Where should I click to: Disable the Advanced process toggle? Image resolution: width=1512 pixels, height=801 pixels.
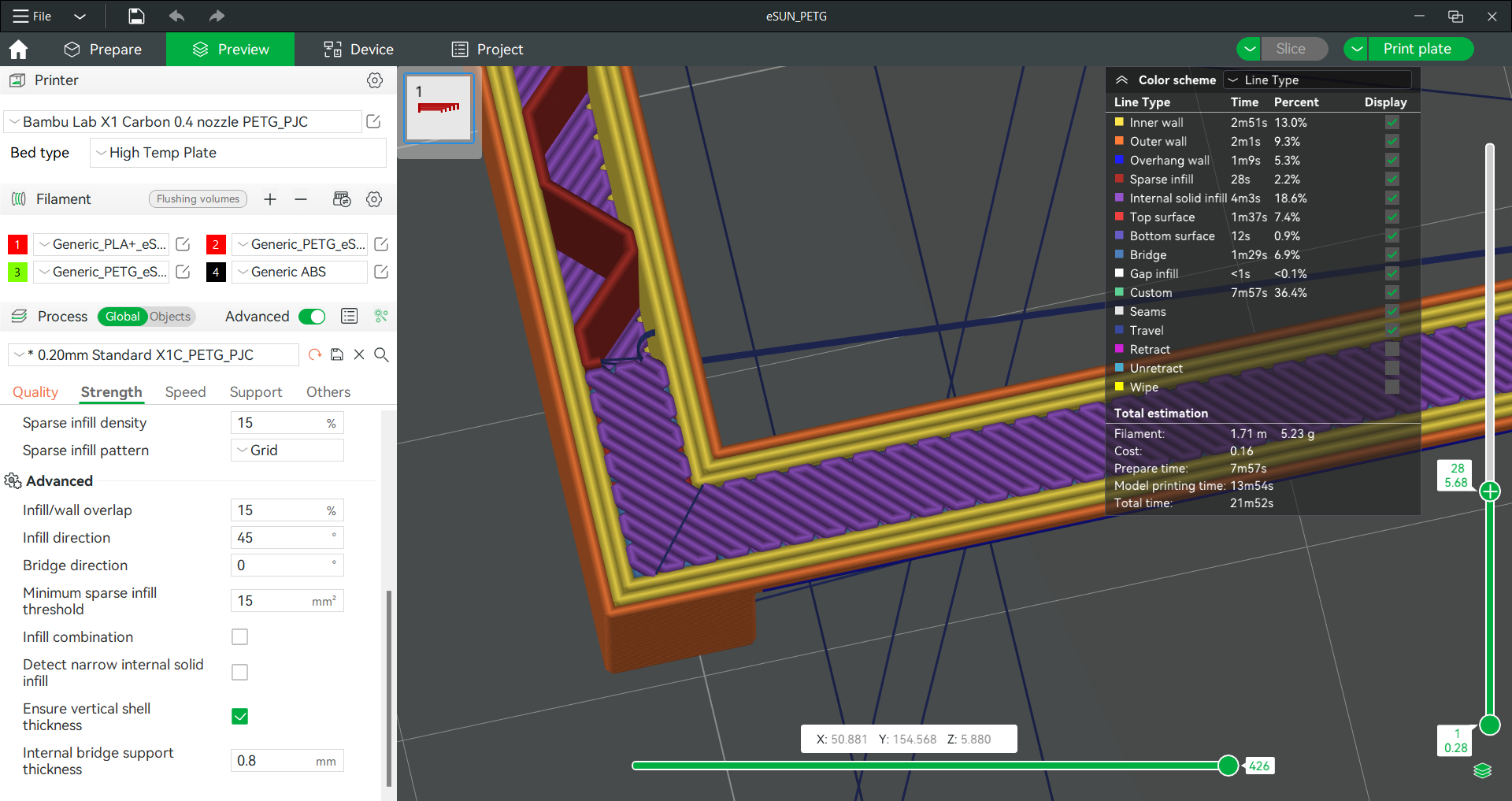point(312,316)
